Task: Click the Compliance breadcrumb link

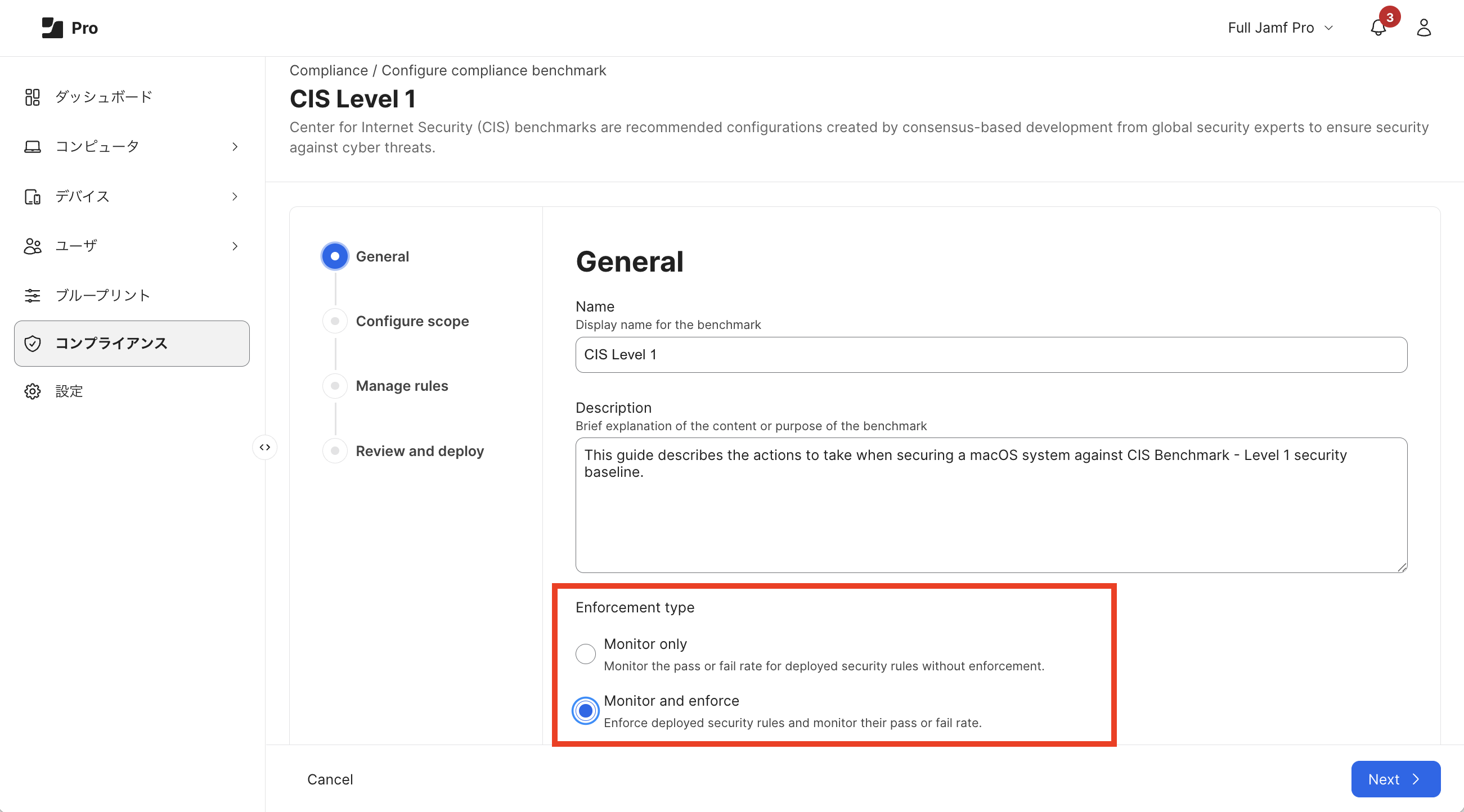Action: pyautogui.click(x=329, y=70)
